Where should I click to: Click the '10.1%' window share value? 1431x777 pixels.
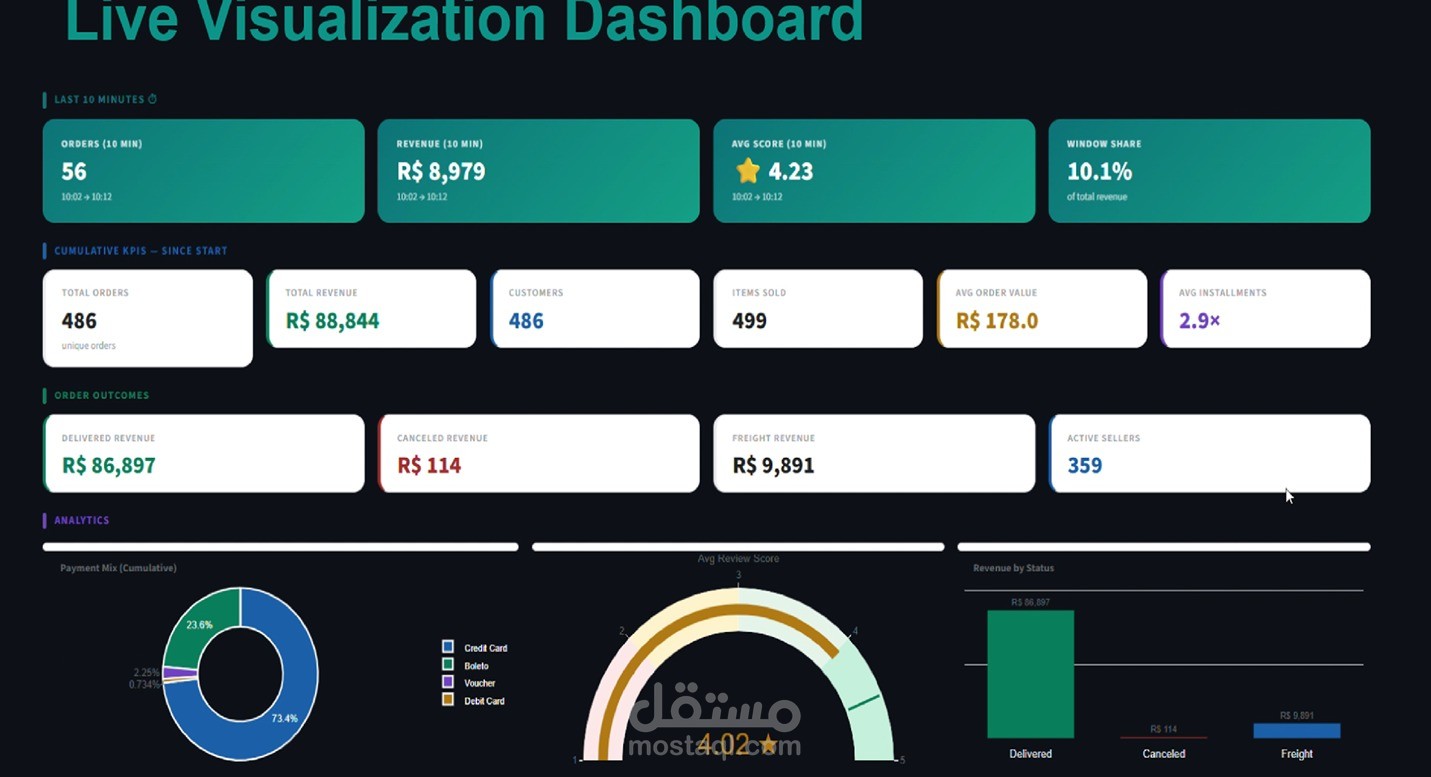click(1099, 171)
